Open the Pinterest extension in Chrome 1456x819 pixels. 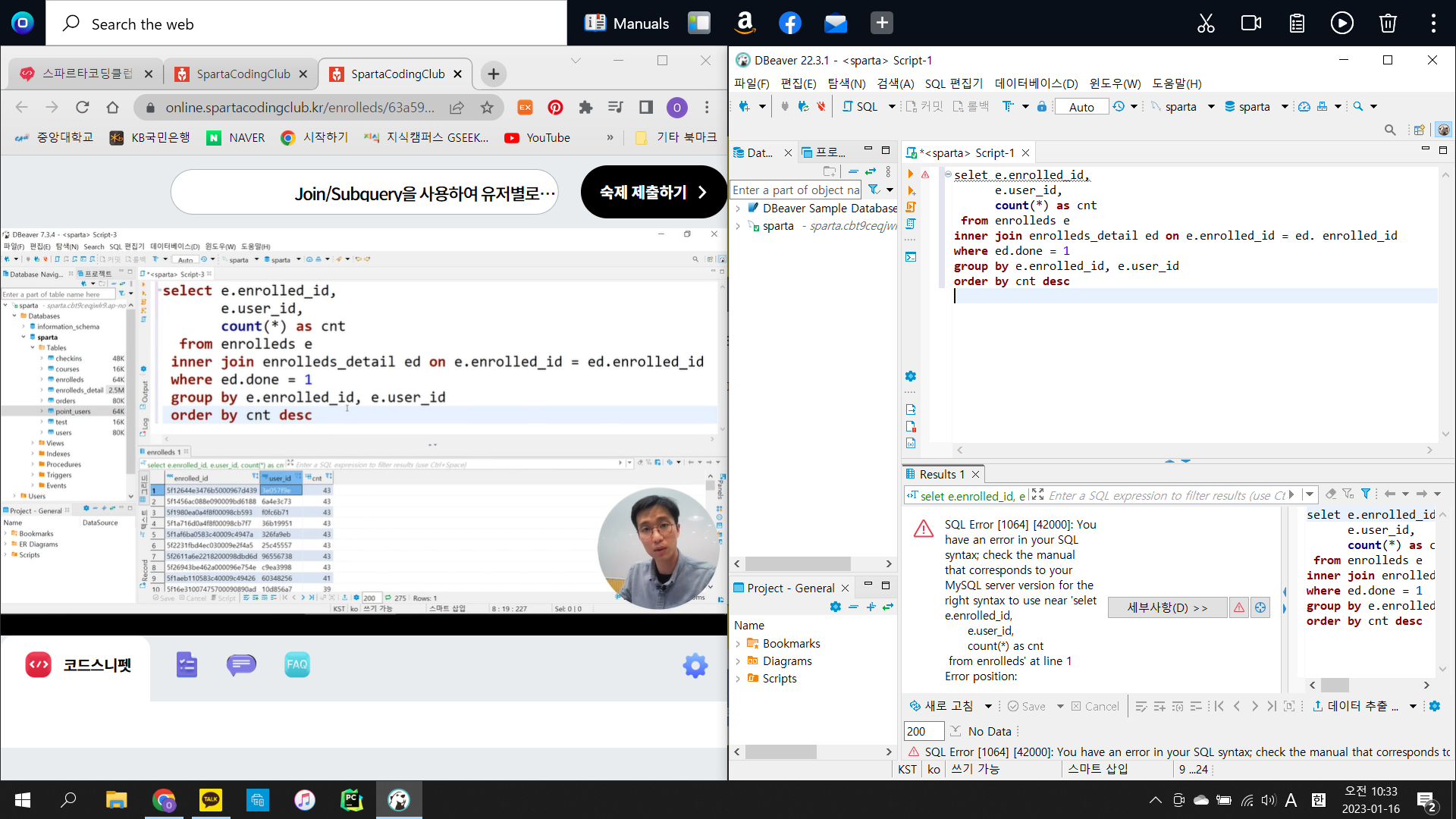point(556,108)
